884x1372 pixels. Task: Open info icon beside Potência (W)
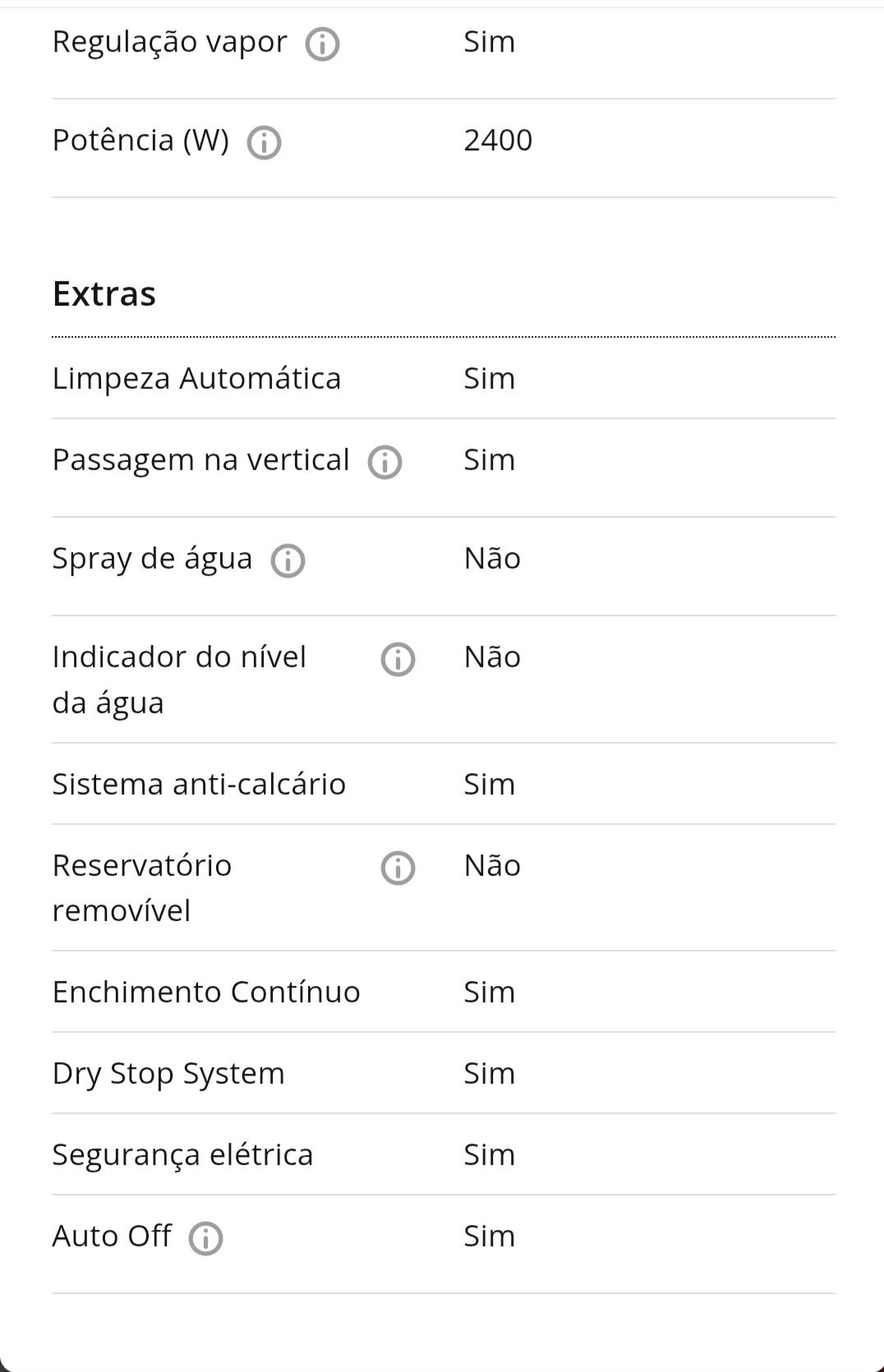point(264,143)
